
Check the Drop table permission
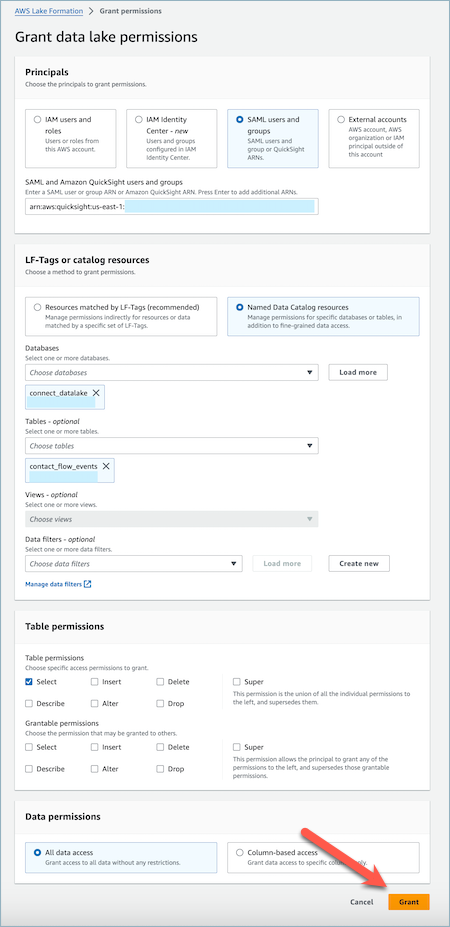coord(160,704)
